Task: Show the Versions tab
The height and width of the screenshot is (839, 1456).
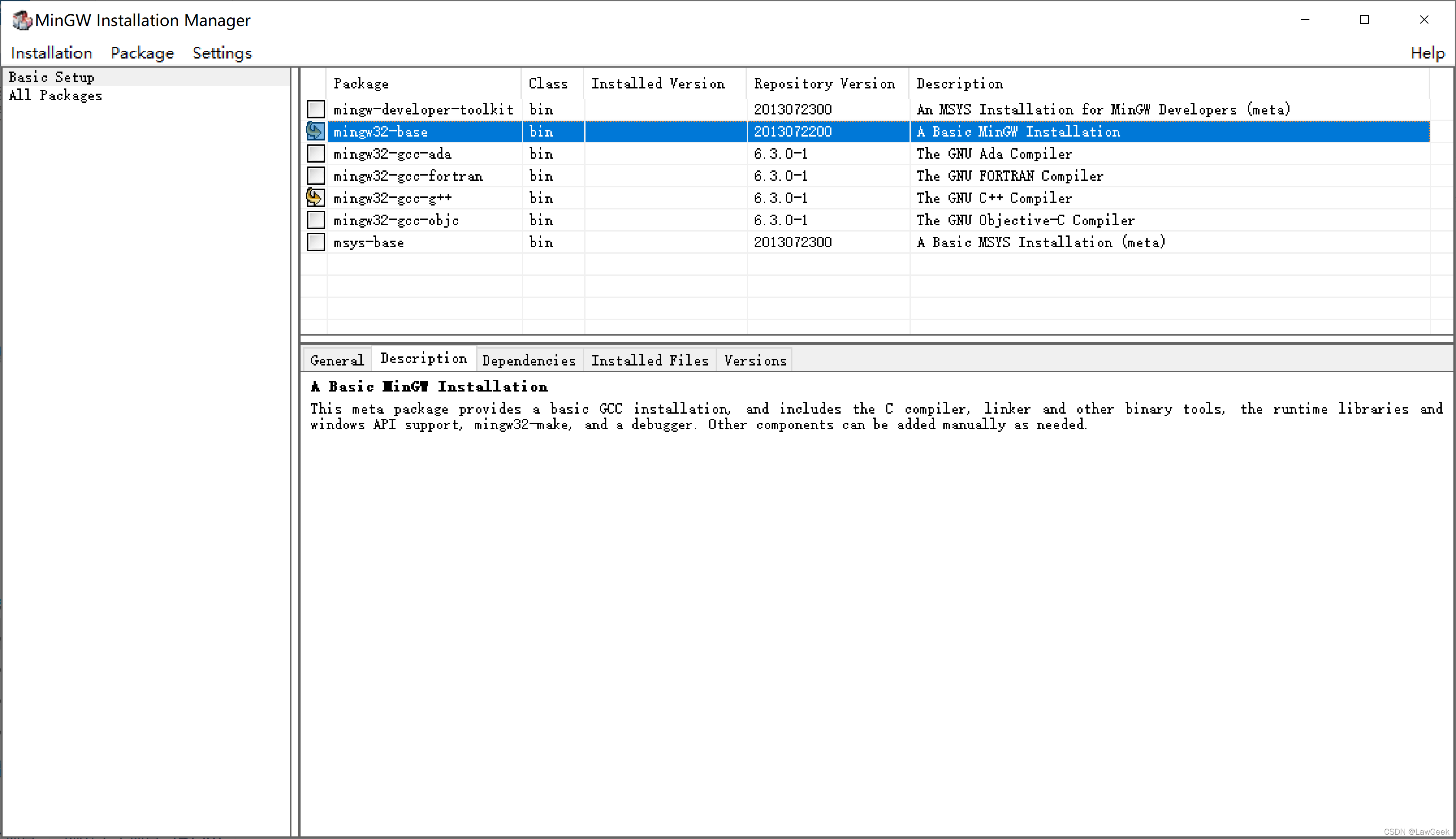Action: [755, 360]
